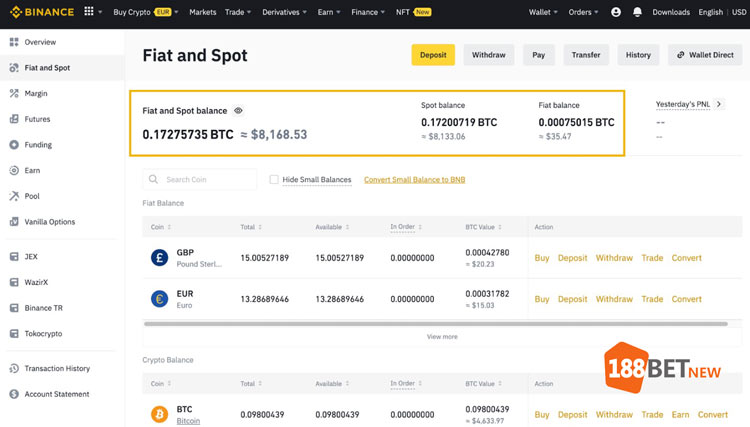
Task: Click the Fiat and Spot sidebar icon
Action: pyautogui.click(x=14, y=68)
